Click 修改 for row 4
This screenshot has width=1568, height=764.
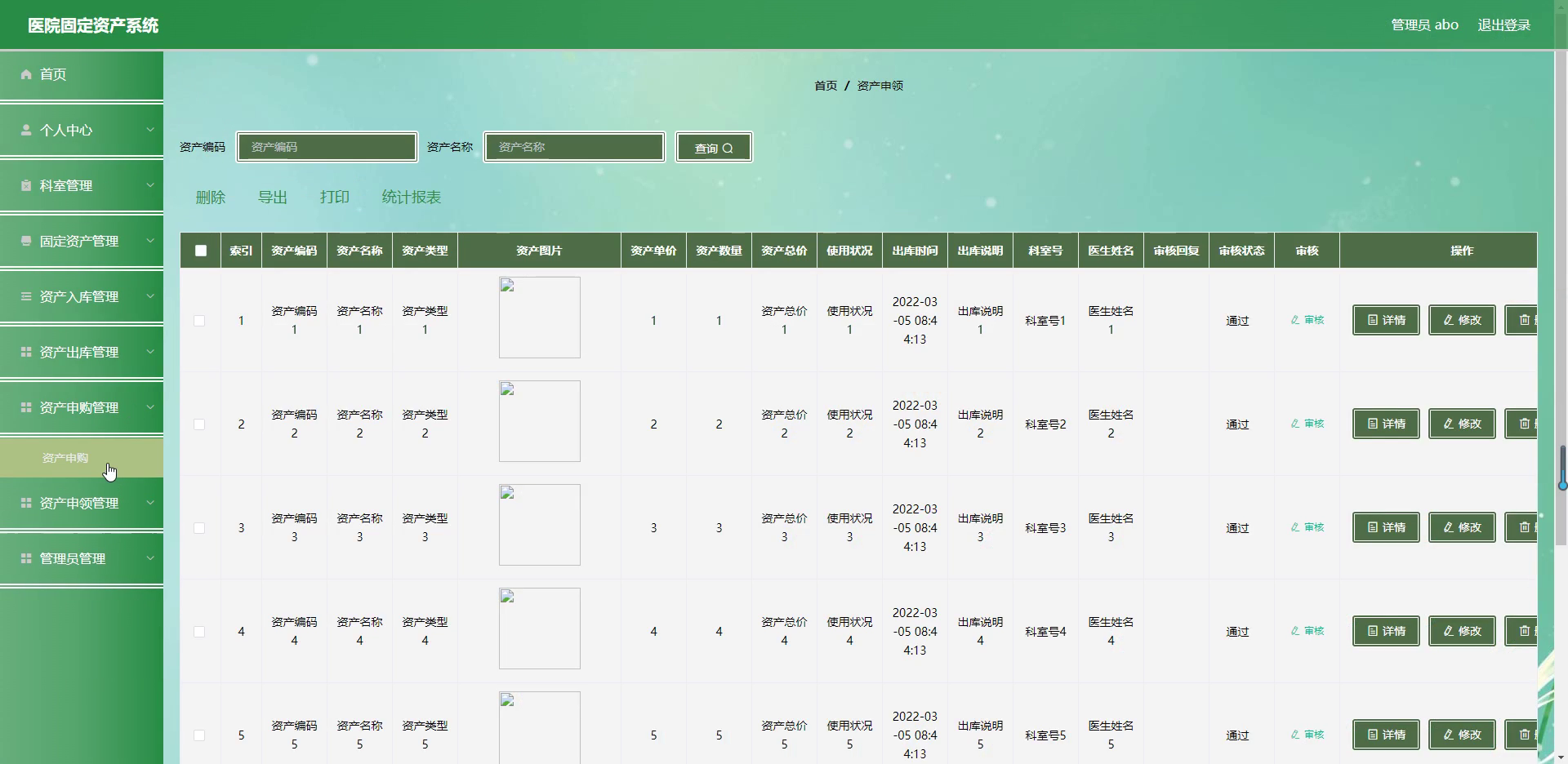pos(1462,631)
